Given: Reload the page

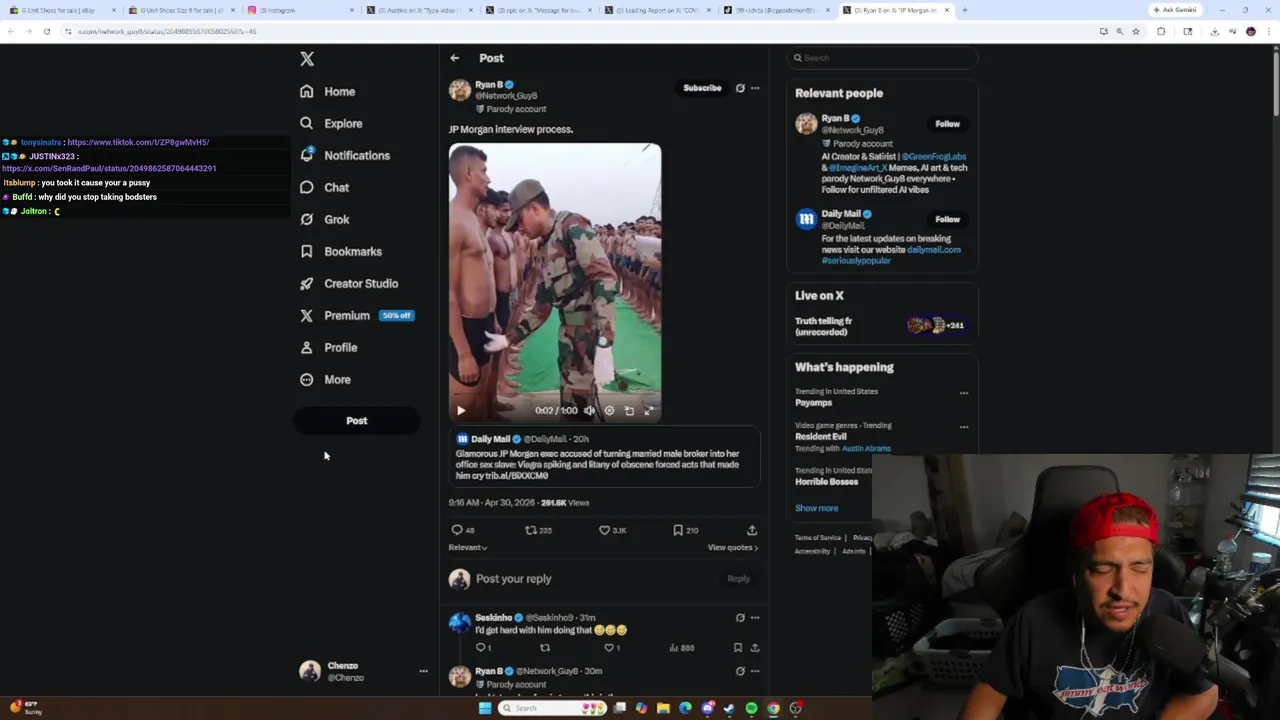Looking at the screenshot, I should coord(47,31).
